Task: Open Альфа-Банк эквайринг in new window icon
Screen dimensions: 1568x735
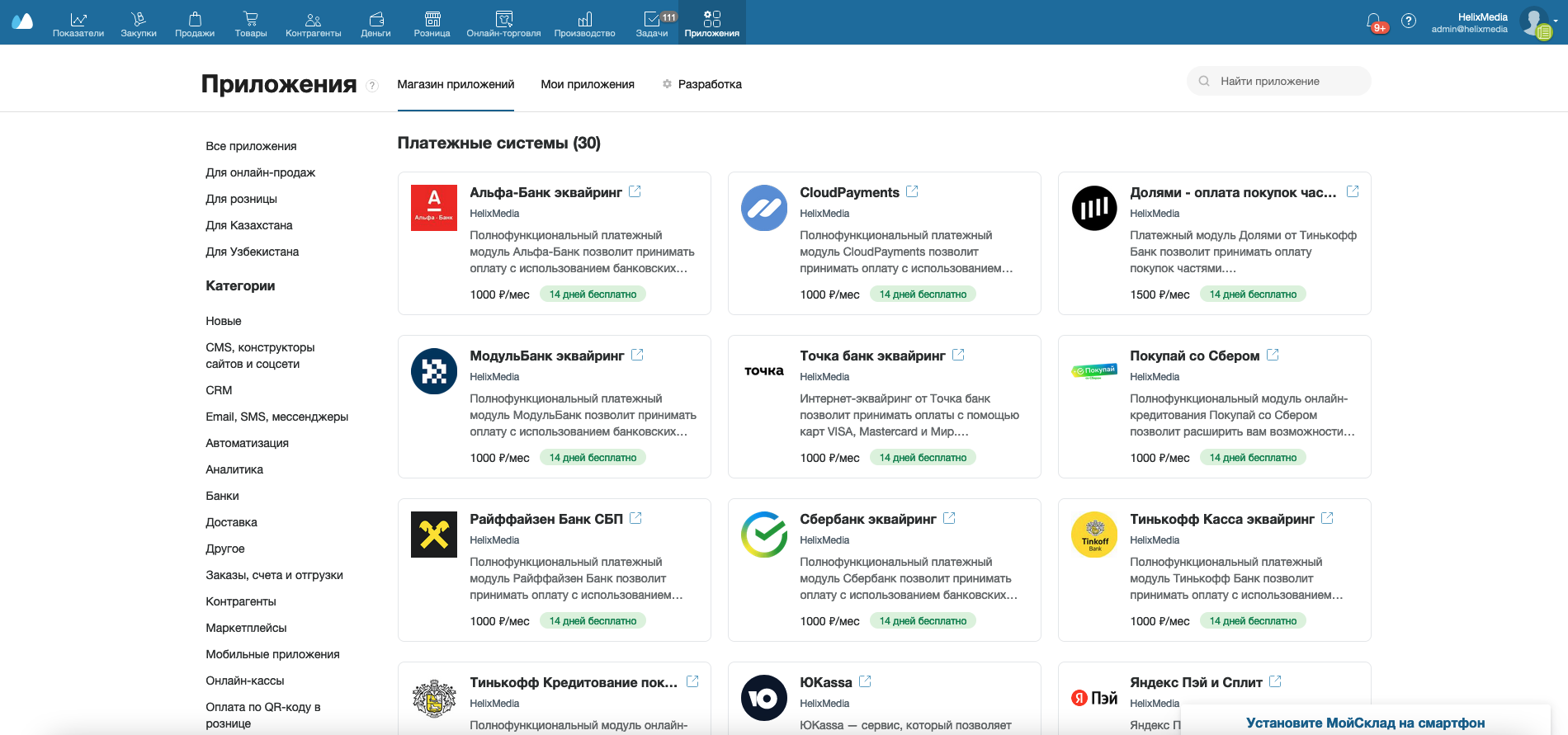Action: point(635,191)
